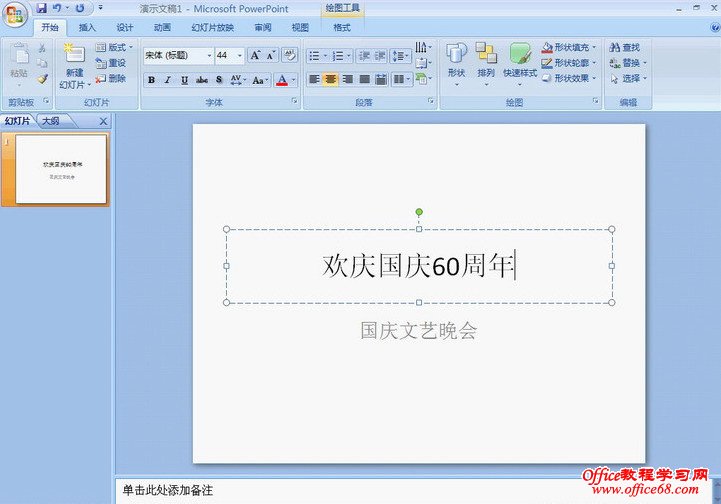Clear all formatting eraser icon
721x504 pixels.
pos(290,56)
